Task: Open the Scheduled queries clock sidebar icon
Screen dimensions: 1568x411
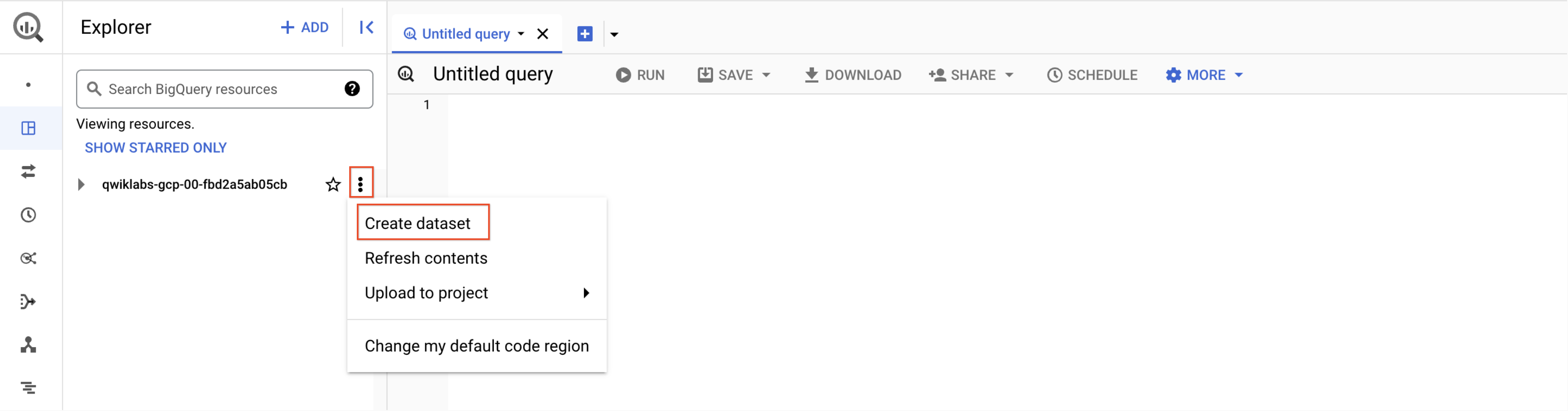Action: (x=29, y=215)
